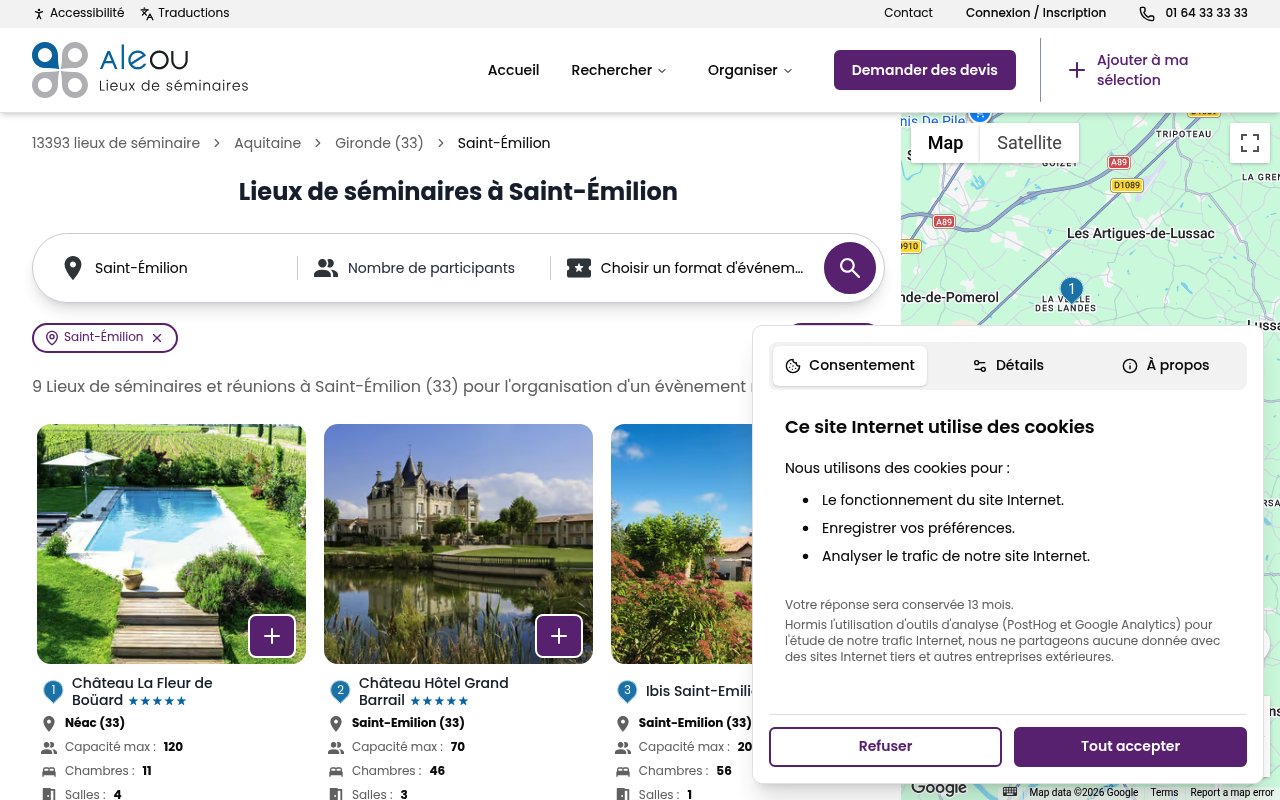Screen dimensions: 1280x800
Task: Open the Gironde (33) breadcrumb
Action: (x=379, y=143)
